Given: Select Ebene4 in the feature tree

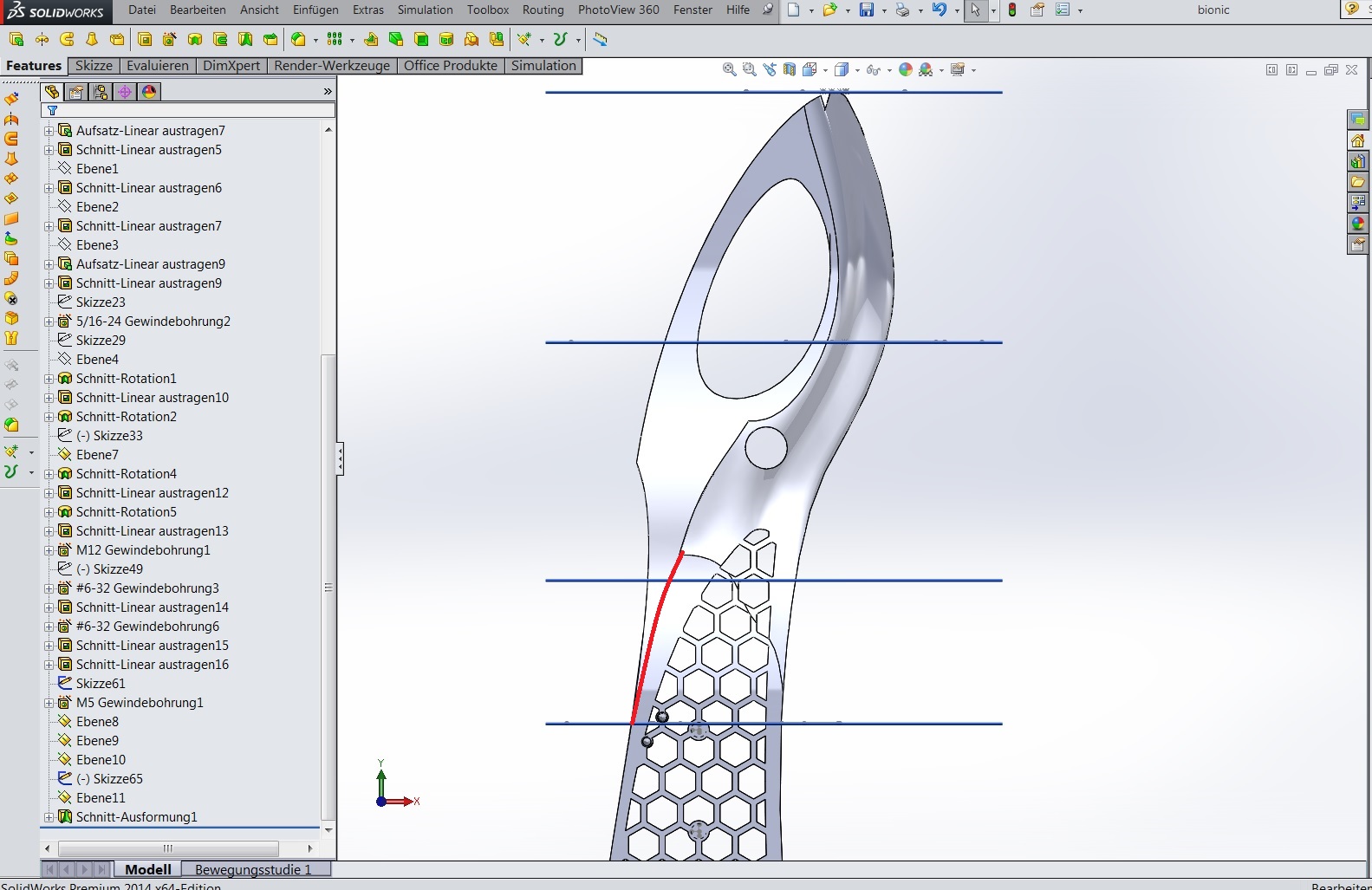Looking at the screenshot, I should (97, 360).
